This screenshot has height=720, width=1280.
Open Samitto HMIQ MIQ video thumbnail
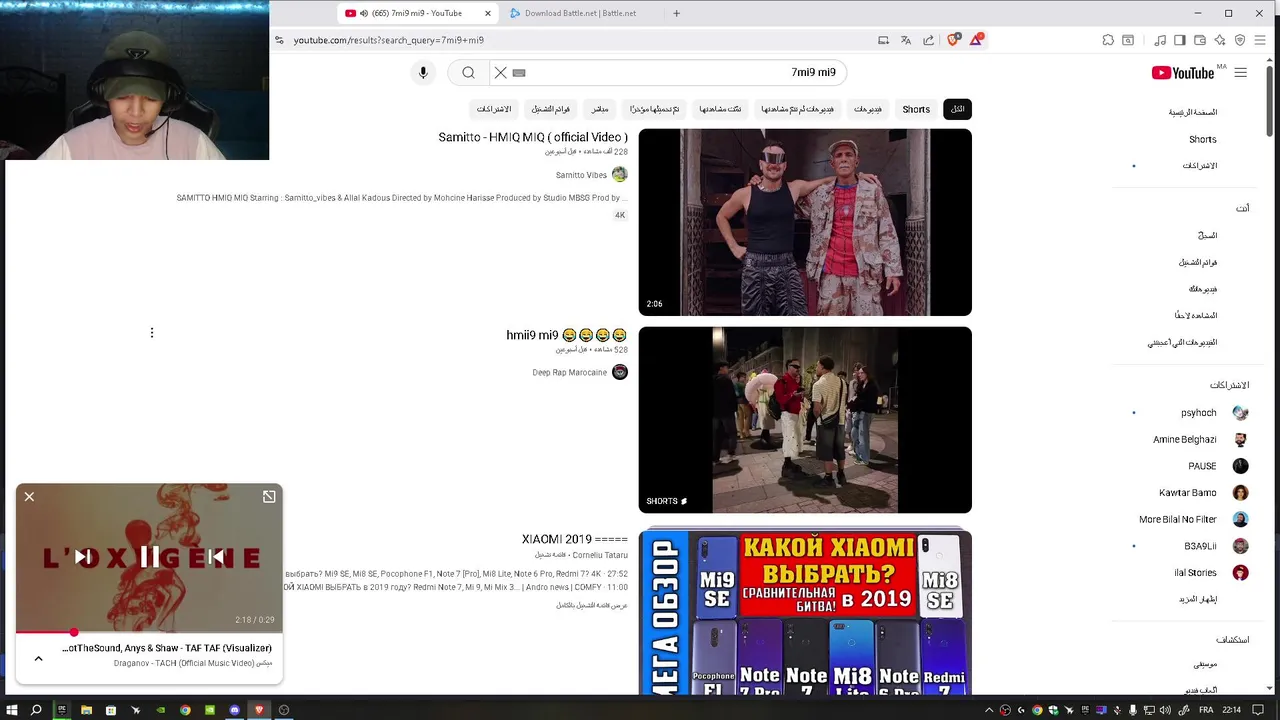(805, 222)
